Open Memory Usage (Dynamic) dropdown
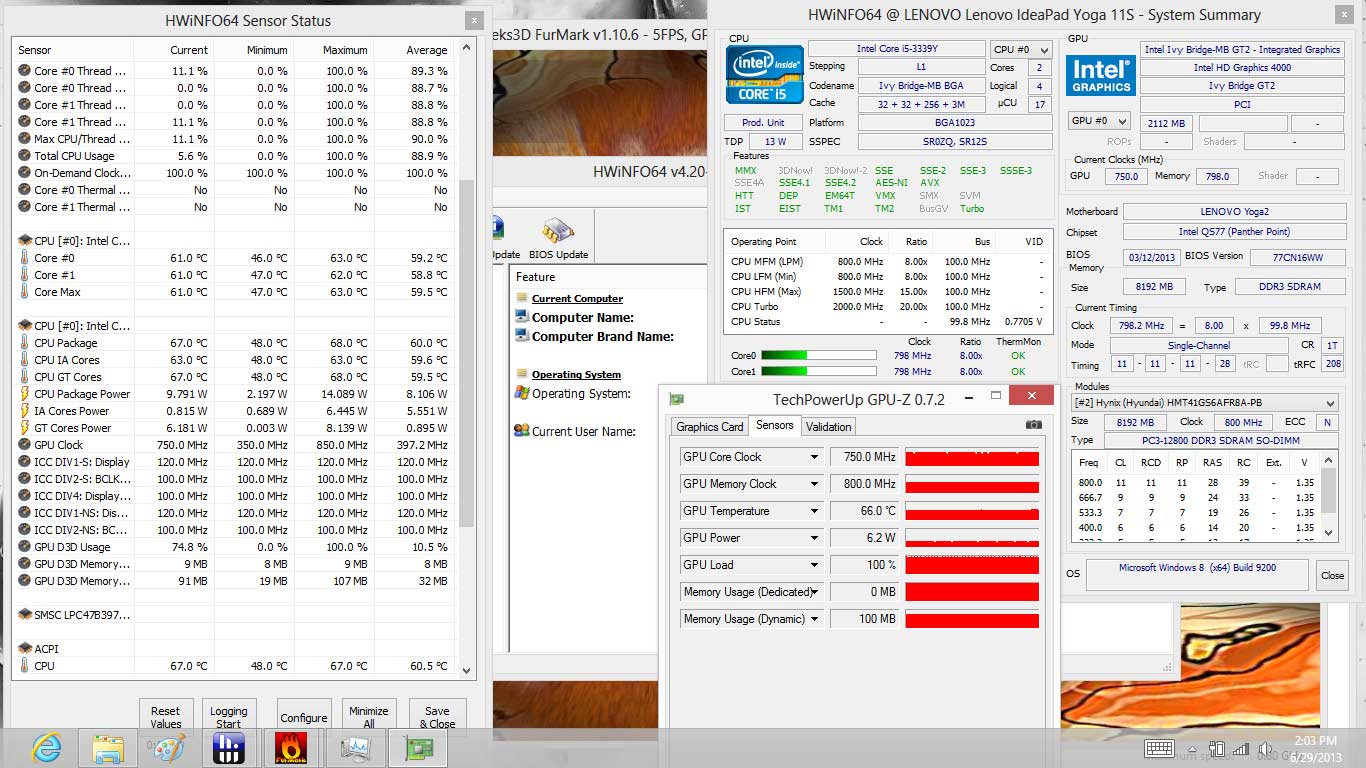 coord(815,619)
